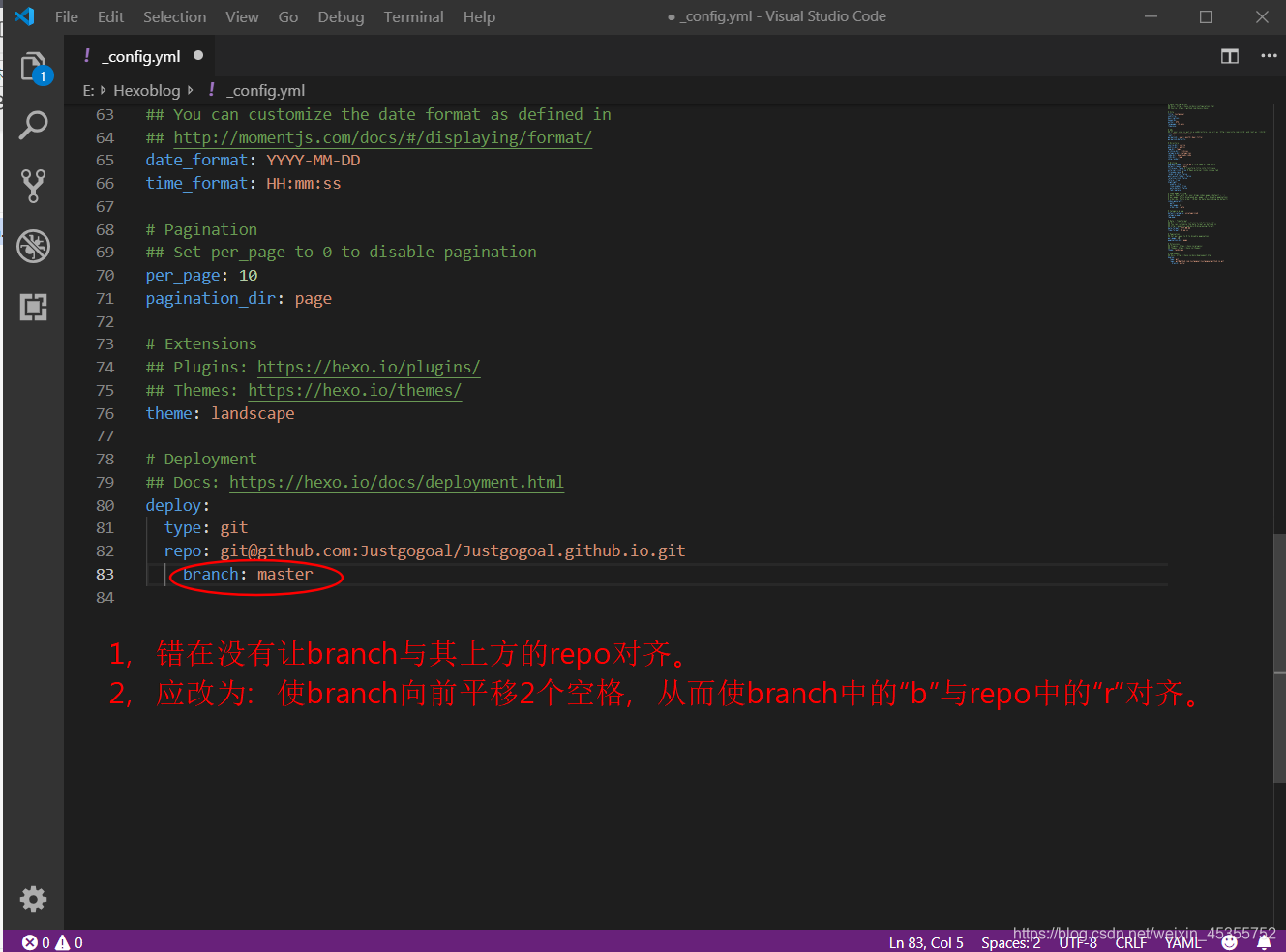
Task: Change end of line sequence CRLF
Action: point(1130,942)
